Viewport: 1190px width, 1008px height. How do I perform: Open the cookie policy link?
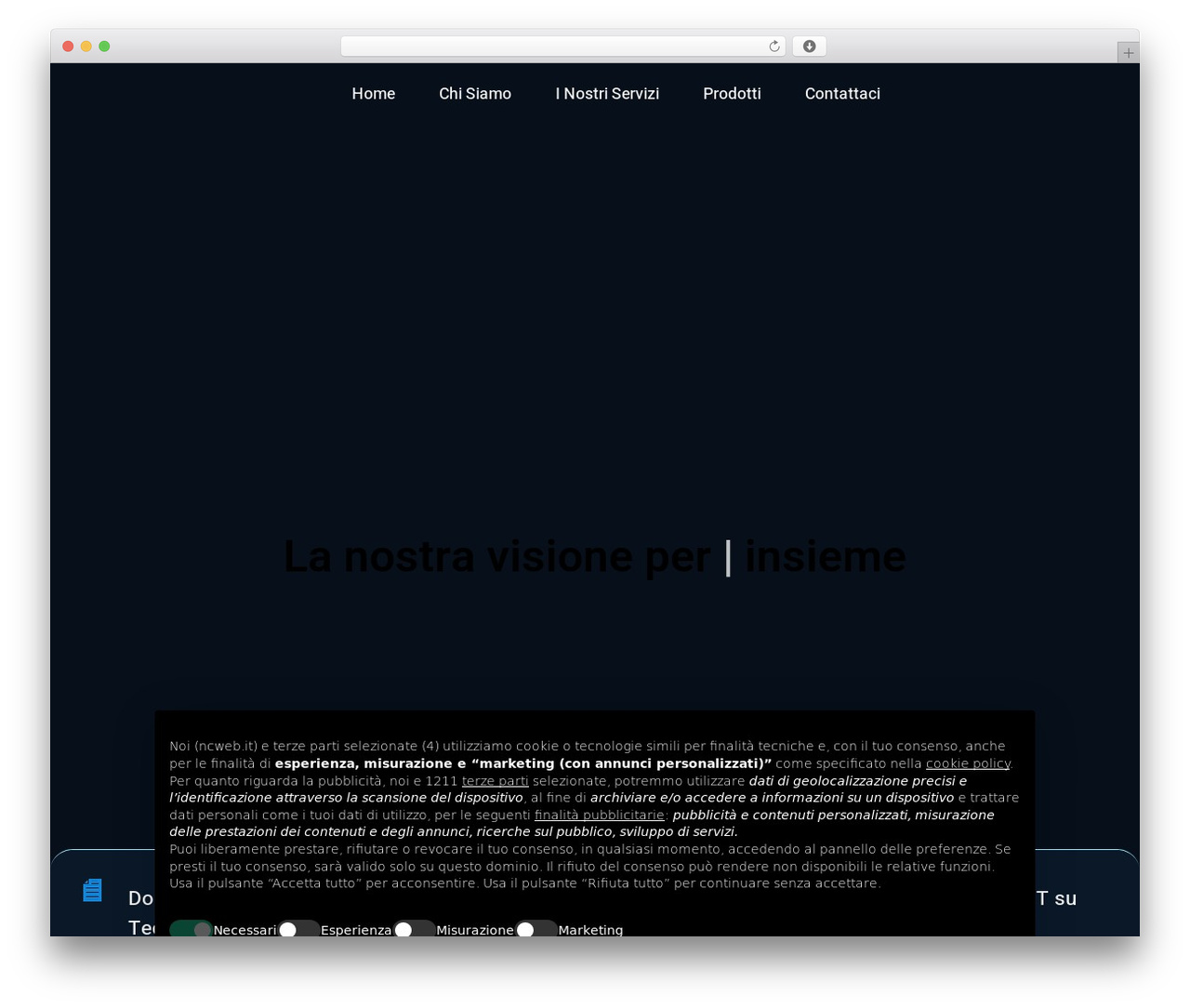tap(968, 763)
